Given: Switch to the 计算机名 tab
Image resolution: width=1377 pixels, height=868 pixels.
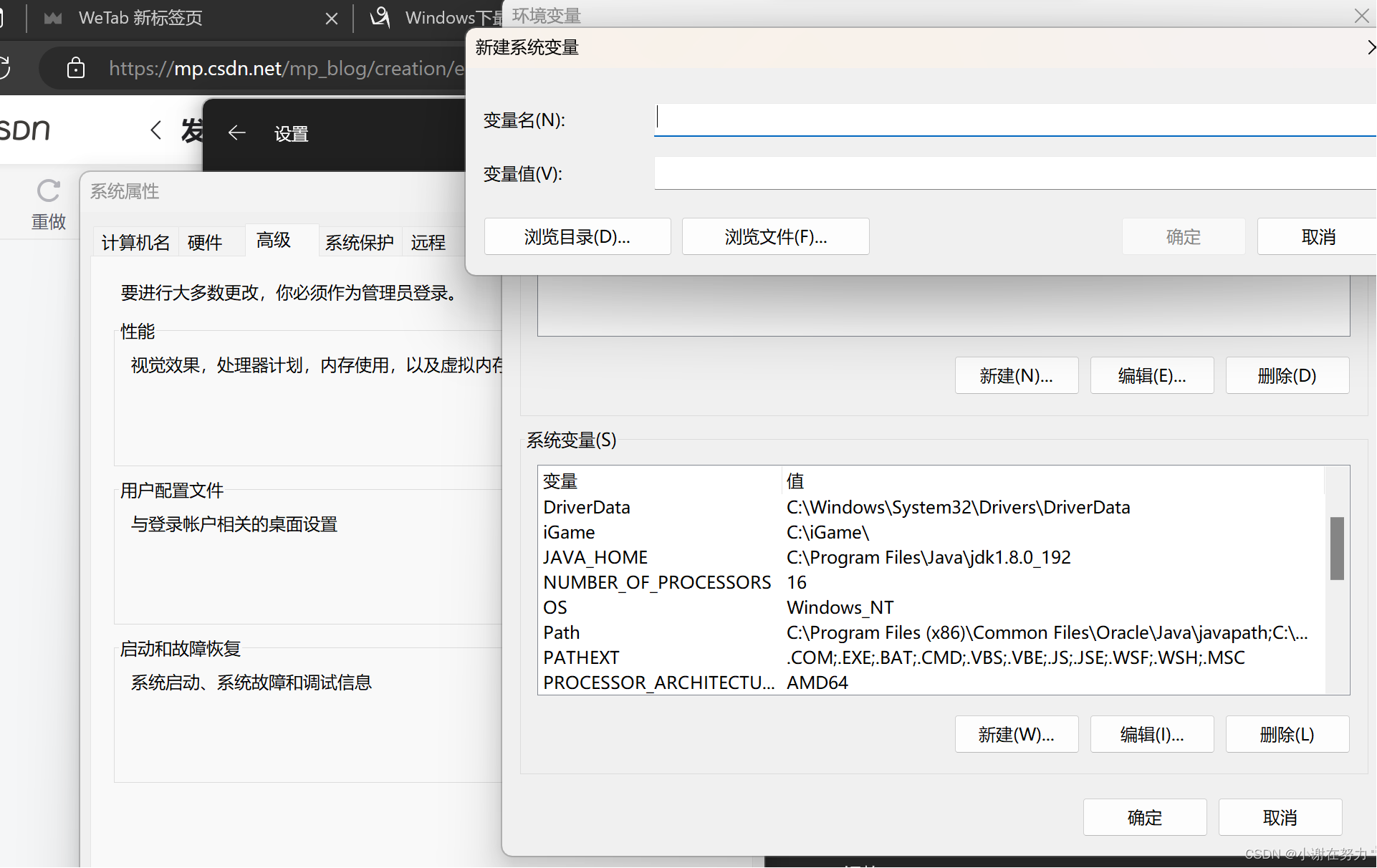Looking at the screenshot, I should (135, 242).
